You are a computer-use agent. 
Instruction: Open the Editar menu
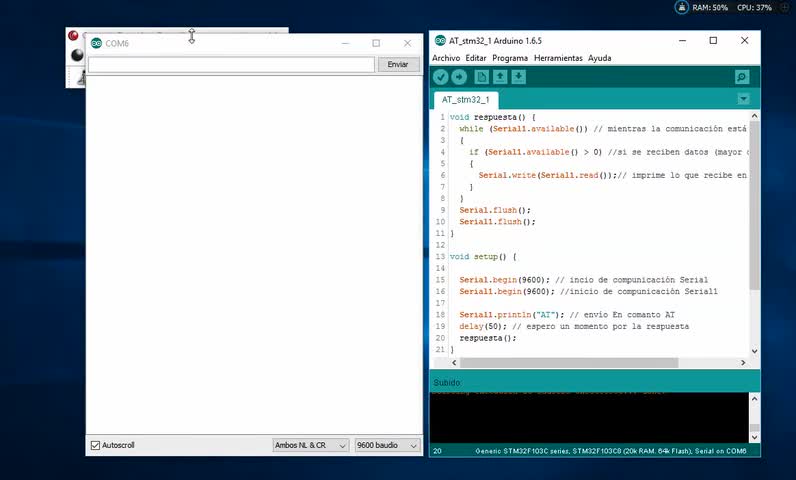[476, 58]
